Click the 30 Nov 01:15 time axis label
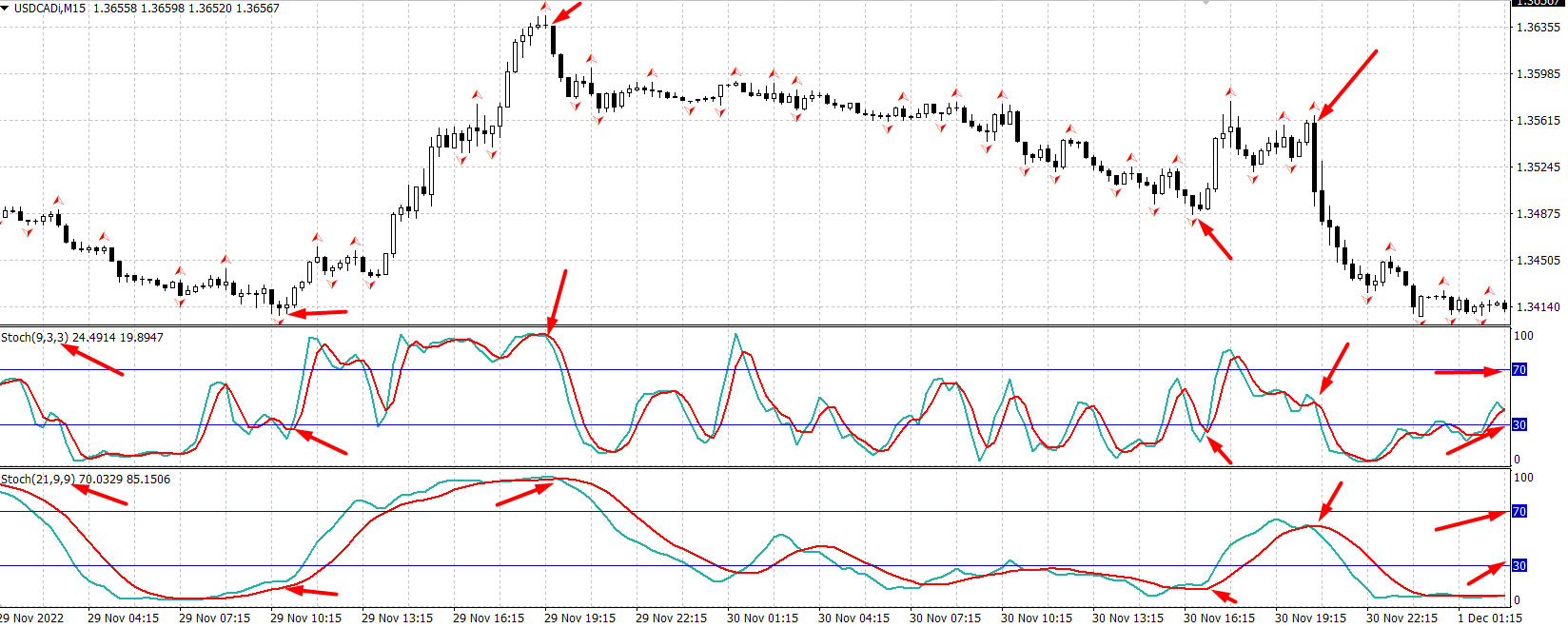The height and width of the screenshot is (628, 1568). pyautogui.click(x=762, y=618)
